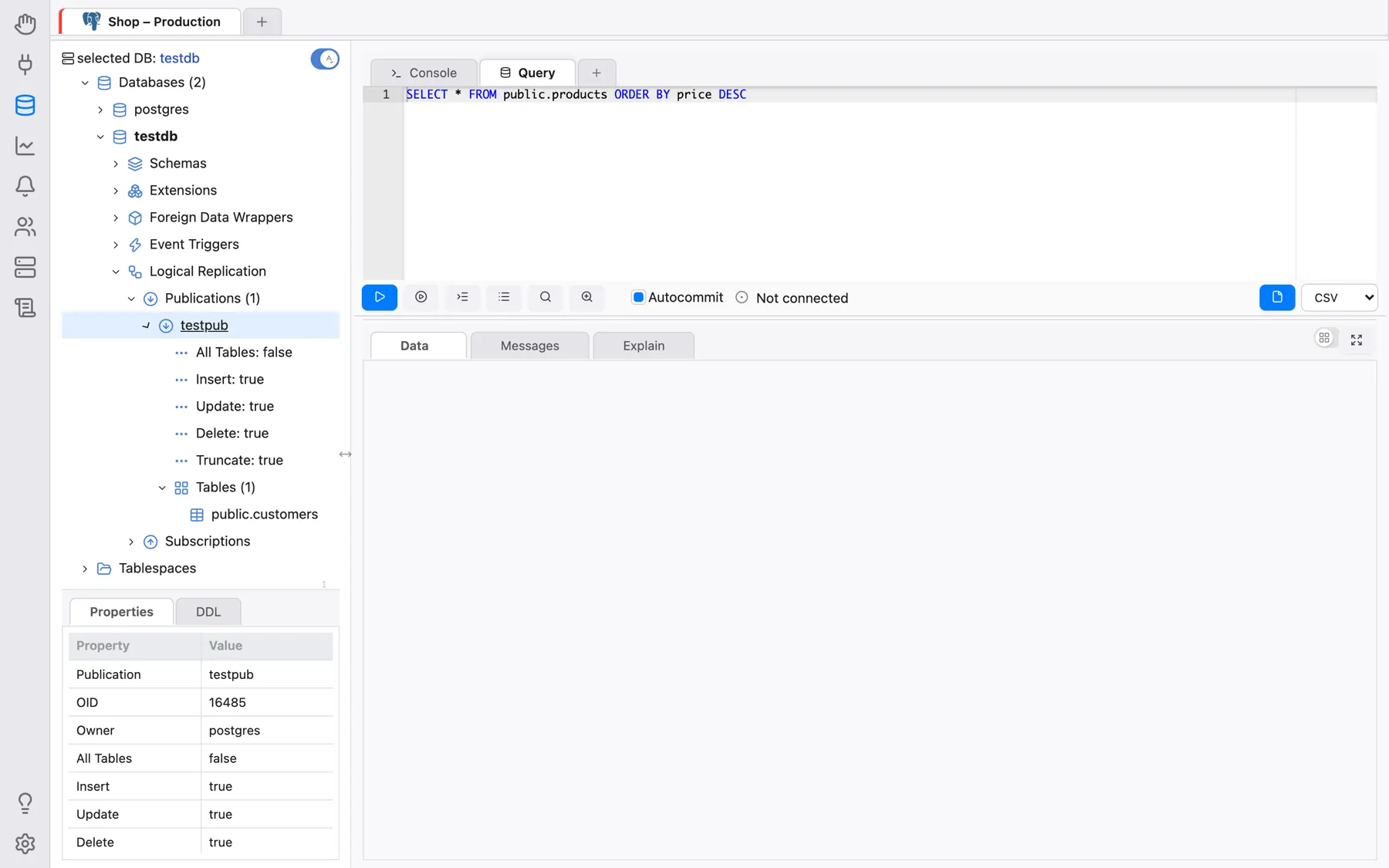Expand results panel to fullscreen
Image resolution: width=1389 pixels, height=868 pixels.
click(x=1357, y=340)
